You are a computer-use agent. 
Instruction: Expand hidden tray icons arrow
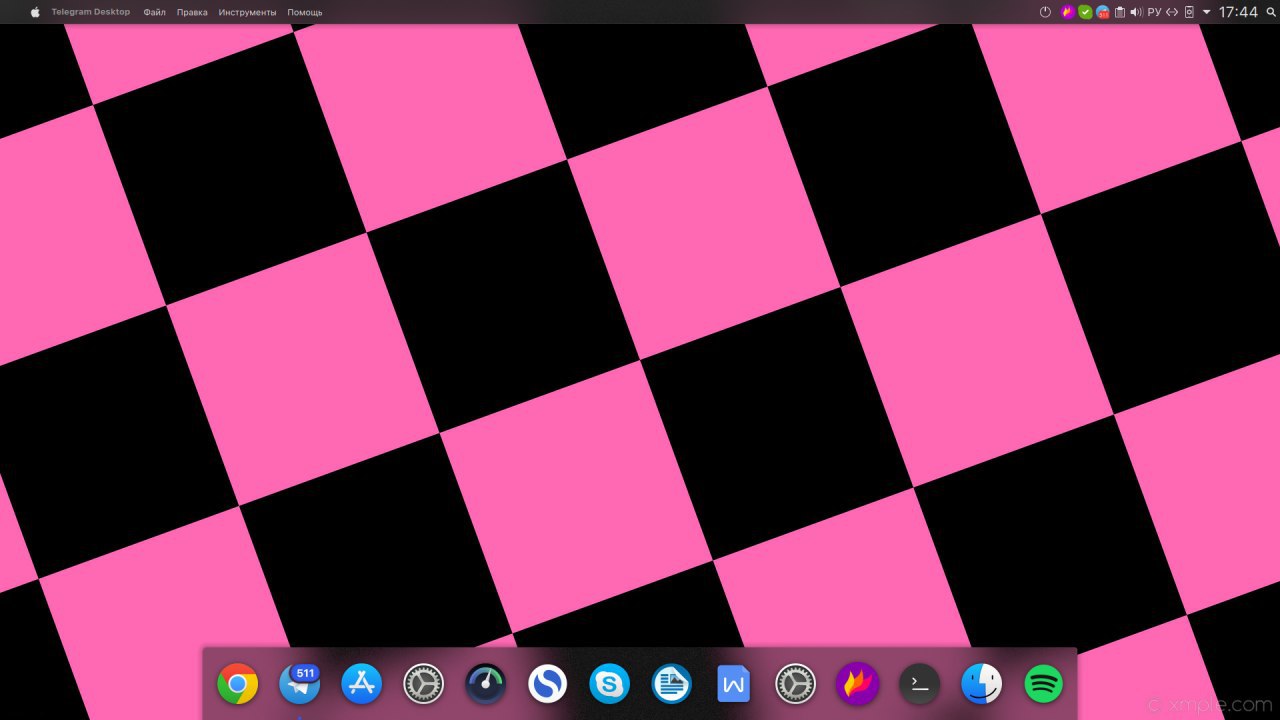[1207, 12]
